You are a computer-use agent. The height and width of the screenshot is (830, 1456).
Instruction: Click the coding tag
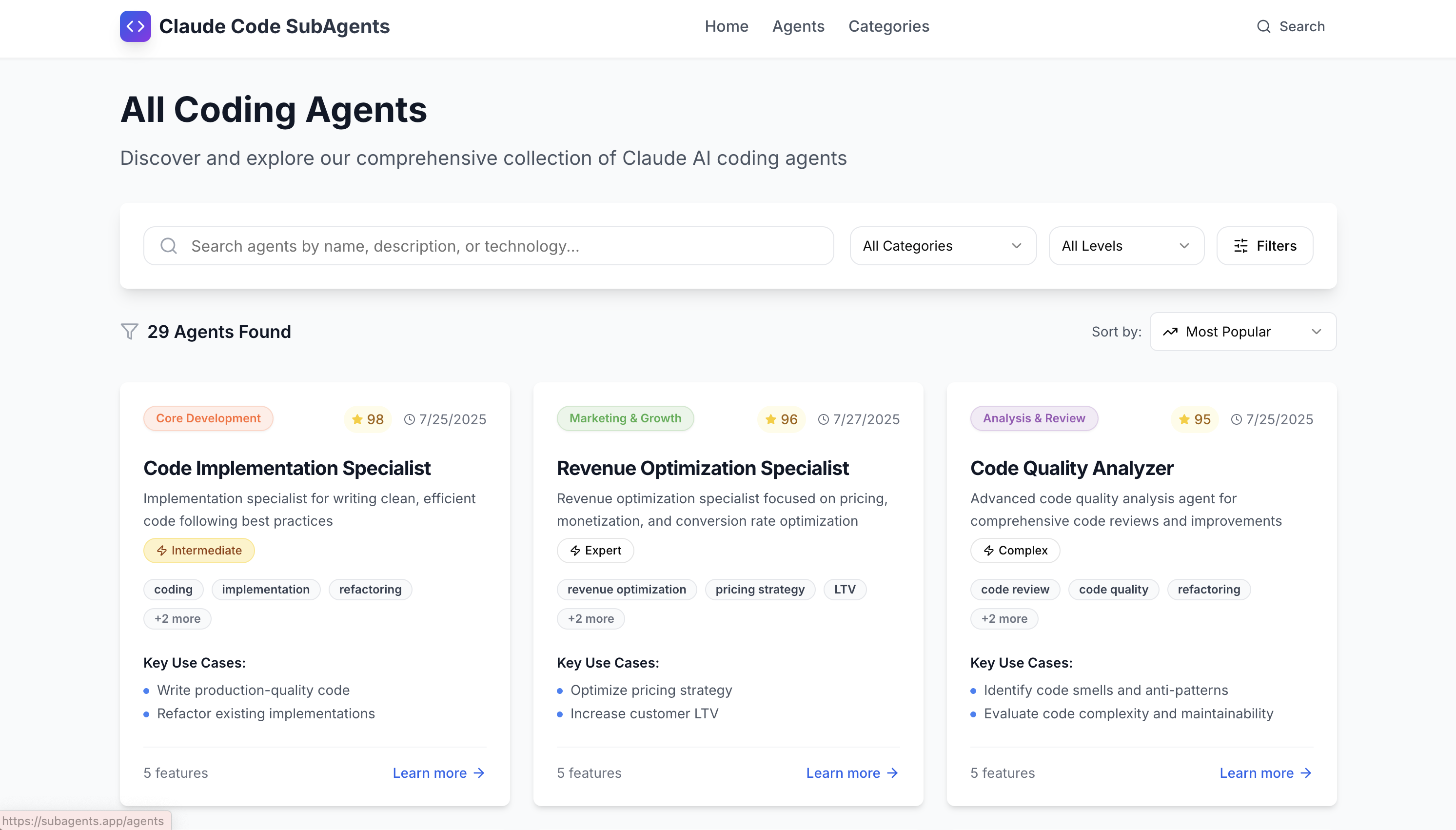pos(173,590)
